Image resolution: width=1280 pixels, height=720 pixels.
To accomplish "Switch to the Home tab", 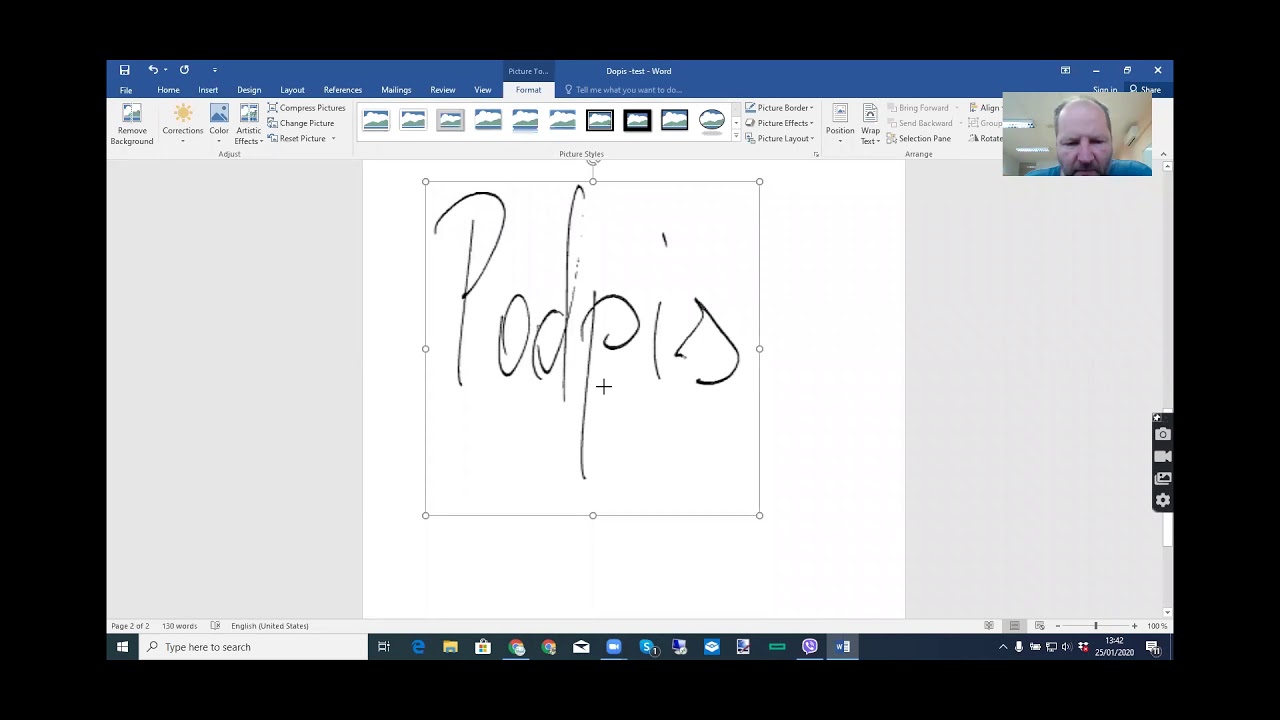I will click(x=168, y=90).
